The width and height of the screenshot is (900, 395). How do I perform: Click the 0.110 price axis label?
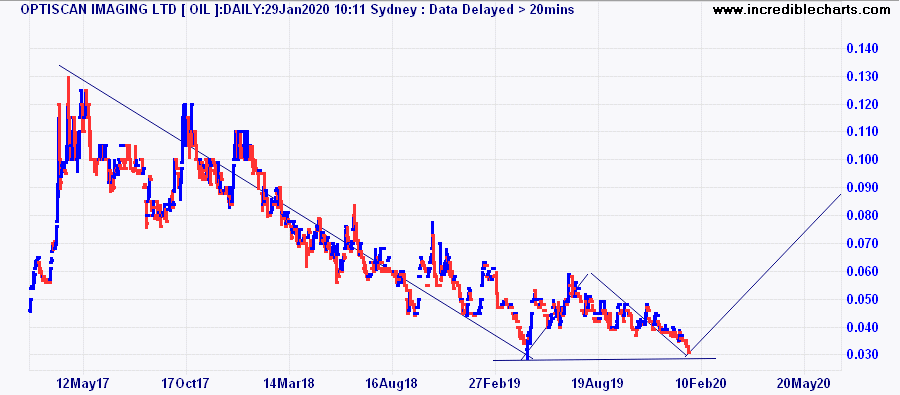(x=863, y=132)
